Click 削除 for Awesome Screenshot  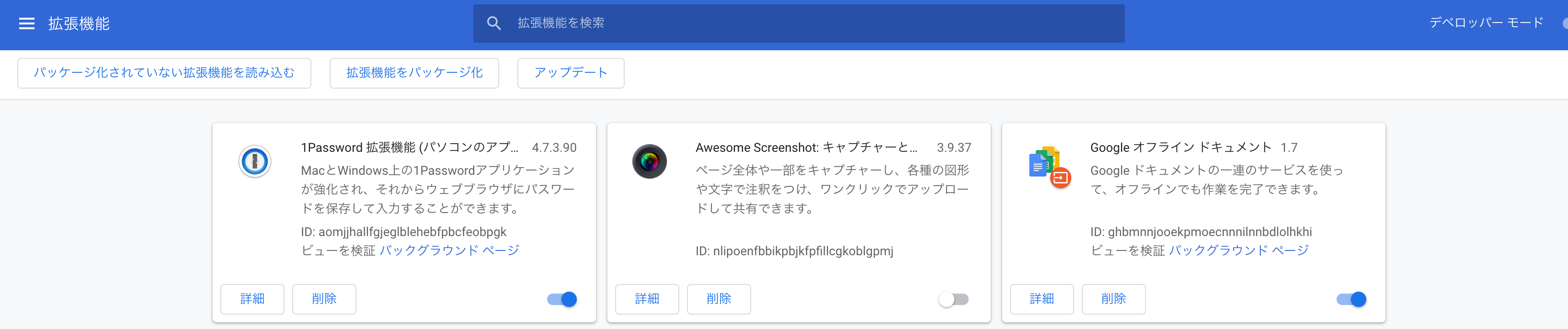coord(718,299)
